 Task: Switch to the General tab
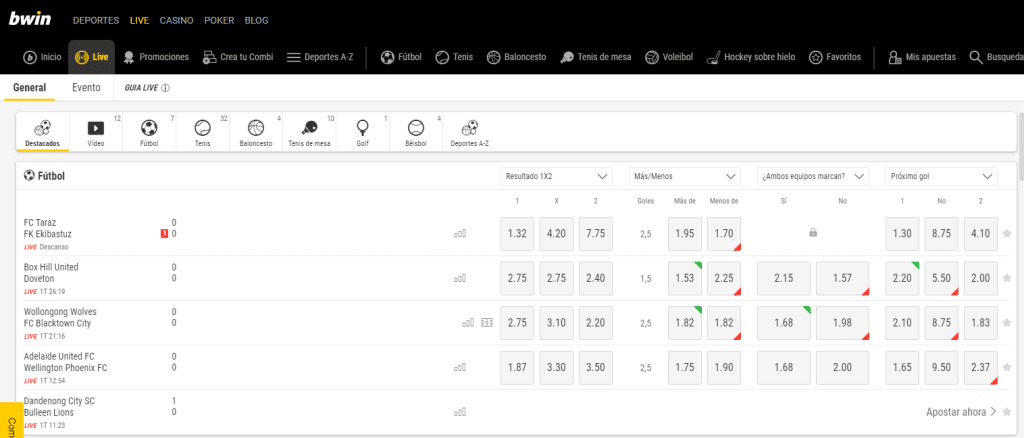click(x=29, y=87)
